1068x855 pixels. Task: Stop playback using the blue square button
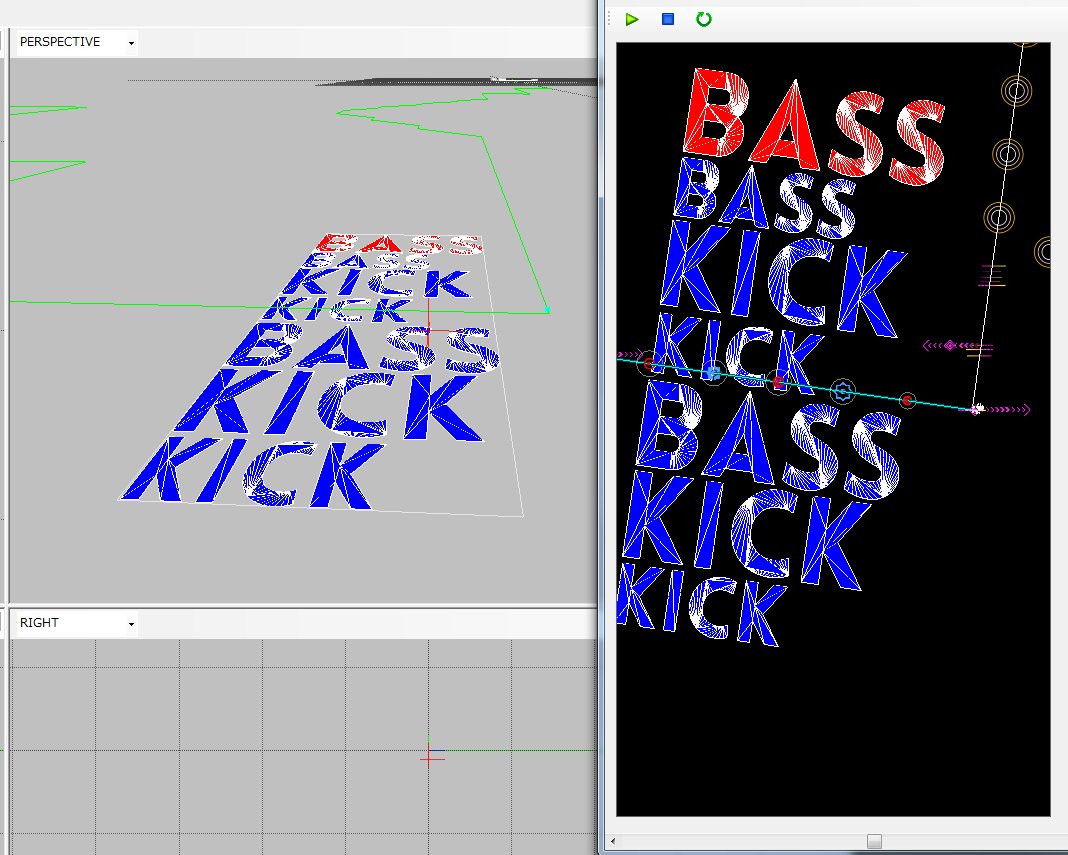[667, 18]
